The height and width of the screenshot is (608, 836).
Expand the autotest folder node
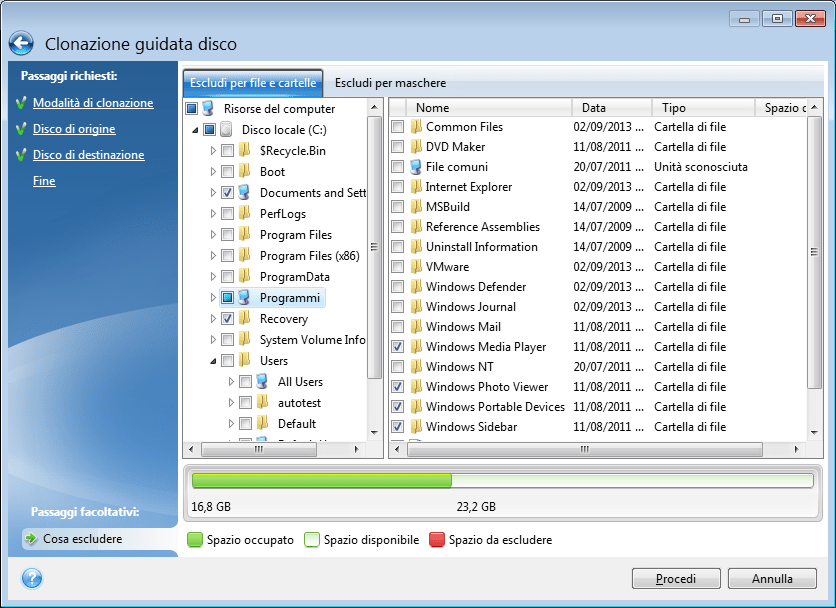[232, 402]
